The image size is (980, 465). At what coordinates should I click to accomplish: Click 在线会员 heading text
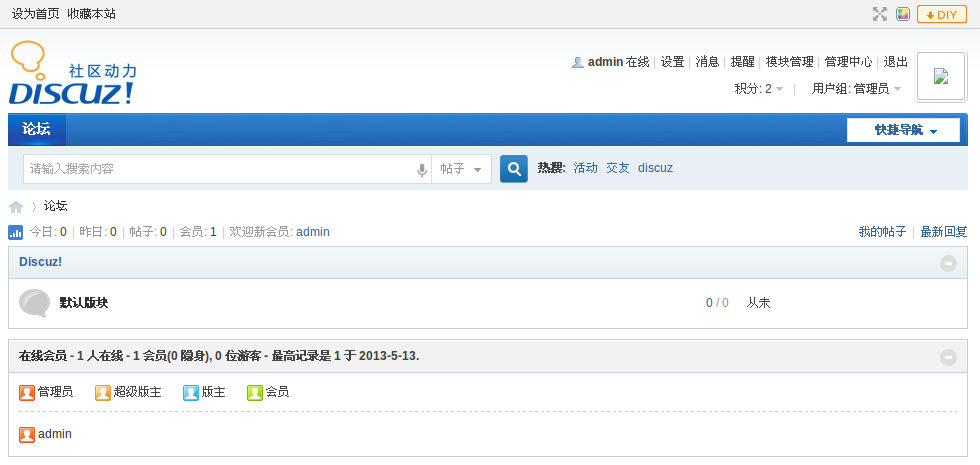click(42, 356)
